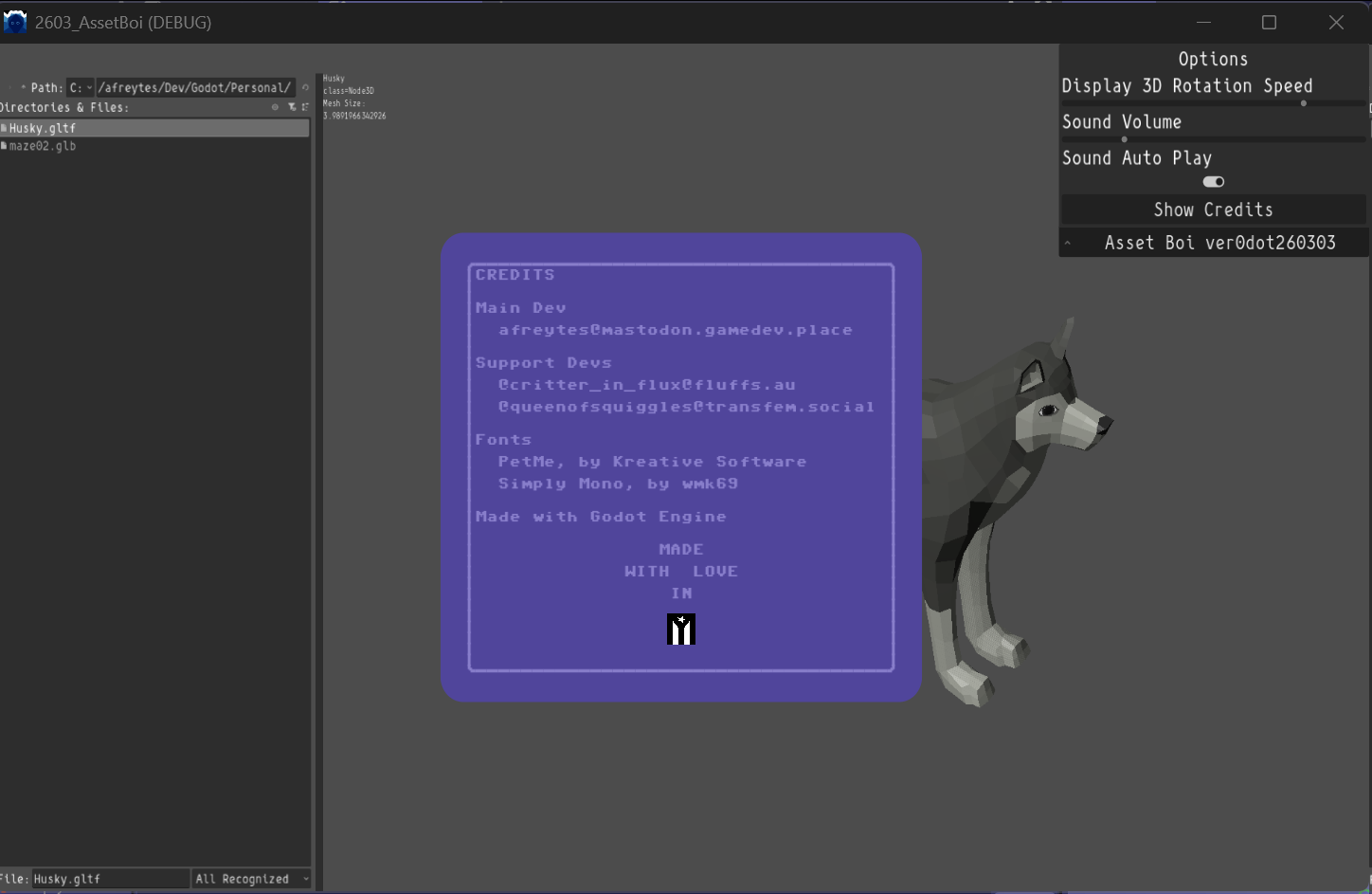Click the file list layout icon

(305, 107)
